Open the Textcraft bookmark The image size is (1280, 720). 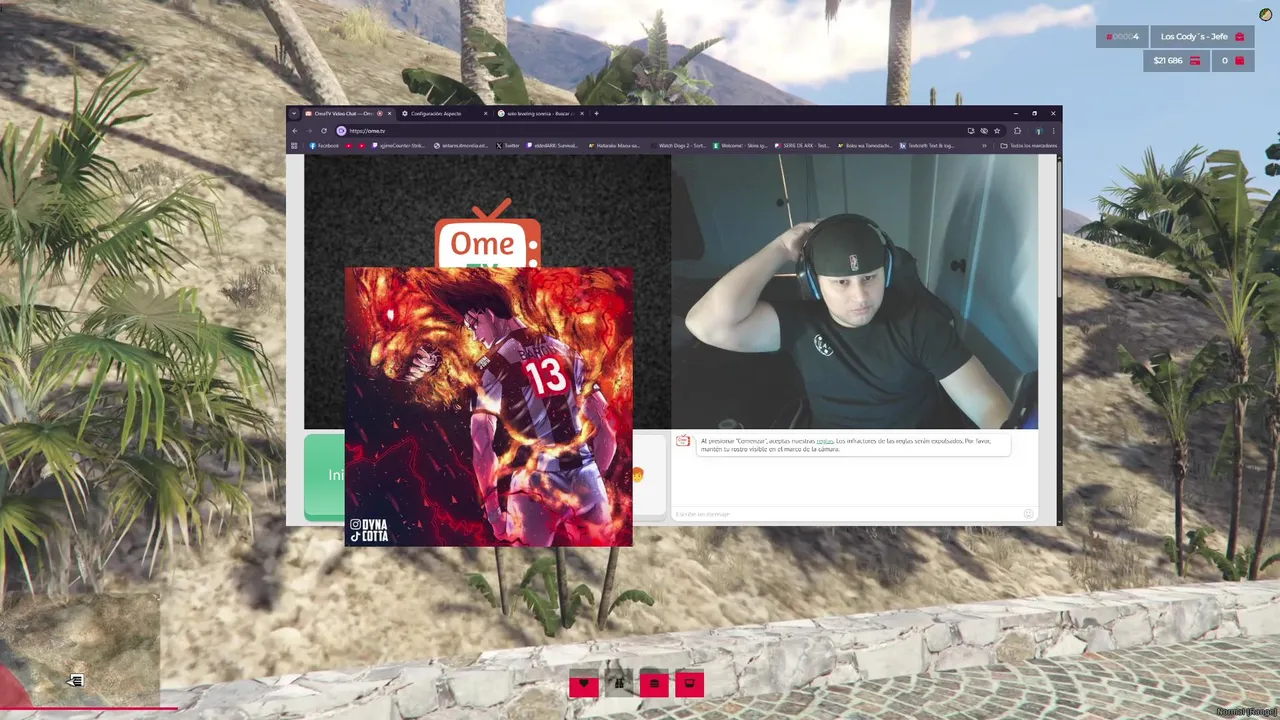pos(927,146)
